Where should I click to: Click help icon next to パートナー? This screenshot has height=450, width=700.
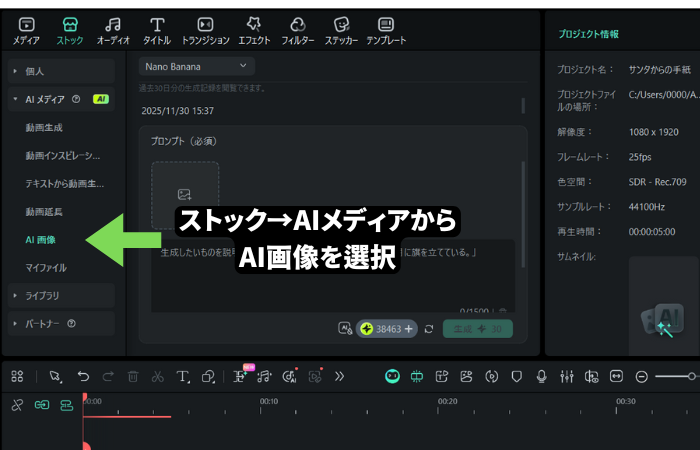[71, 324]
